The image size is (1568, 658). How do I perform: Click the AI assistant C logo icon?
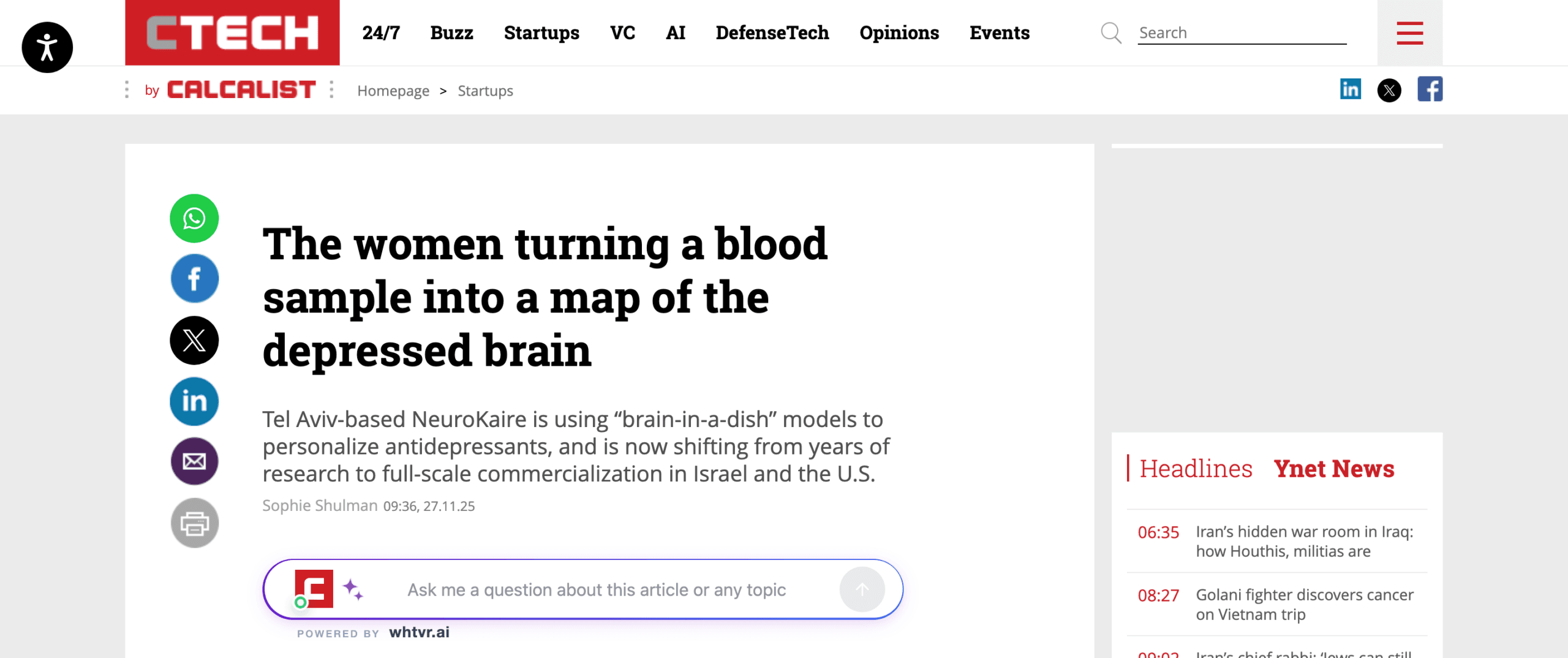pyautogui.click(x=314, y=589)
